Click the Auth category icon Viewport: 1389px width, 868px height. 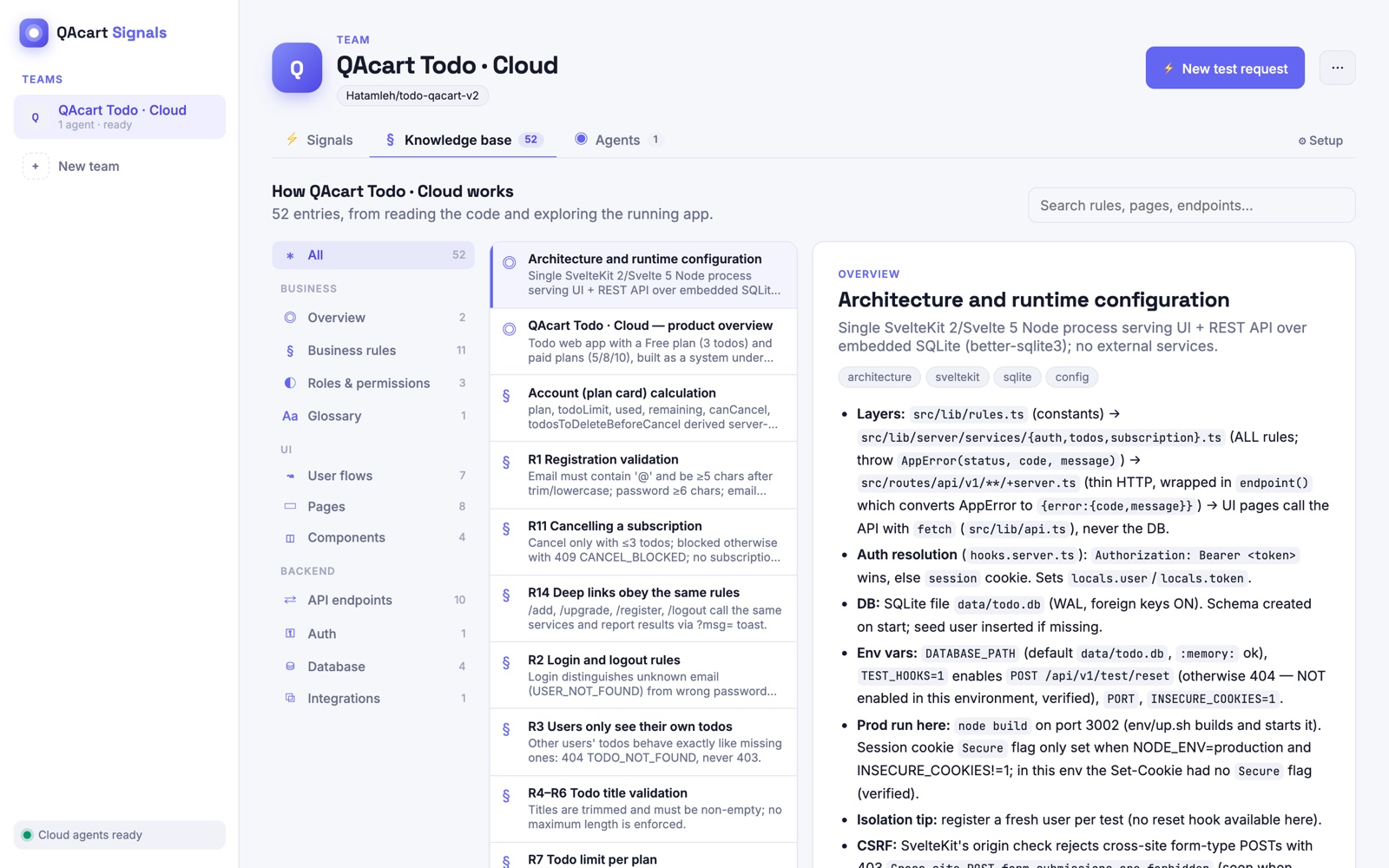coord(290,634)
